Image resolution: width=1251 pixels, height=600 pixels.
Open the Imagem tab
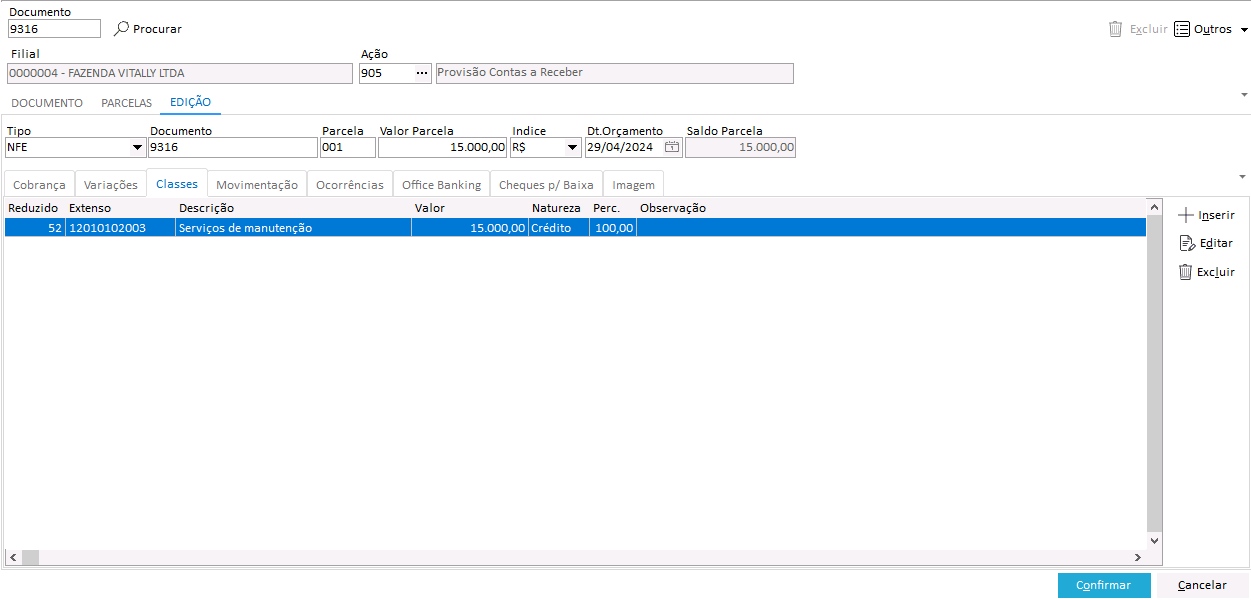point(634,184)
